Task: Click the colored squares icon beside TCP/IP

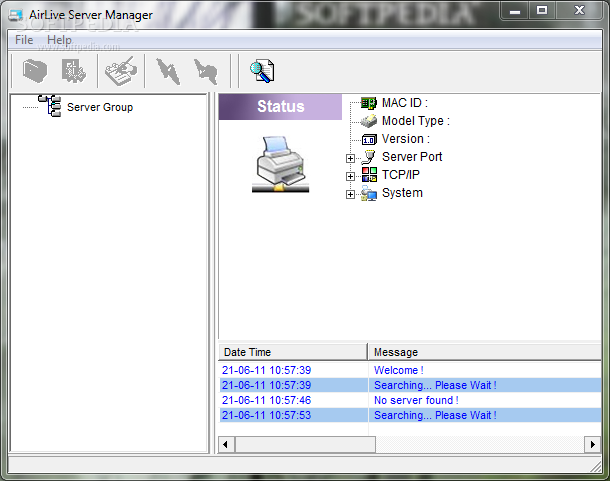Action: coord(369,175)
